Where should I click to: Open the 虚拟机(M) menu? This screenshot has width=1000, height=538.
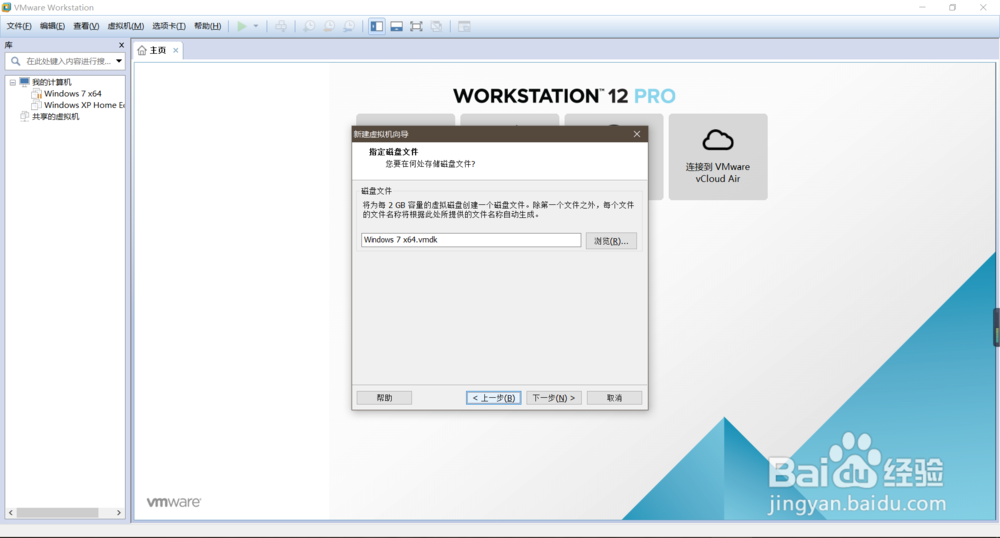click(x=126, y=26)
